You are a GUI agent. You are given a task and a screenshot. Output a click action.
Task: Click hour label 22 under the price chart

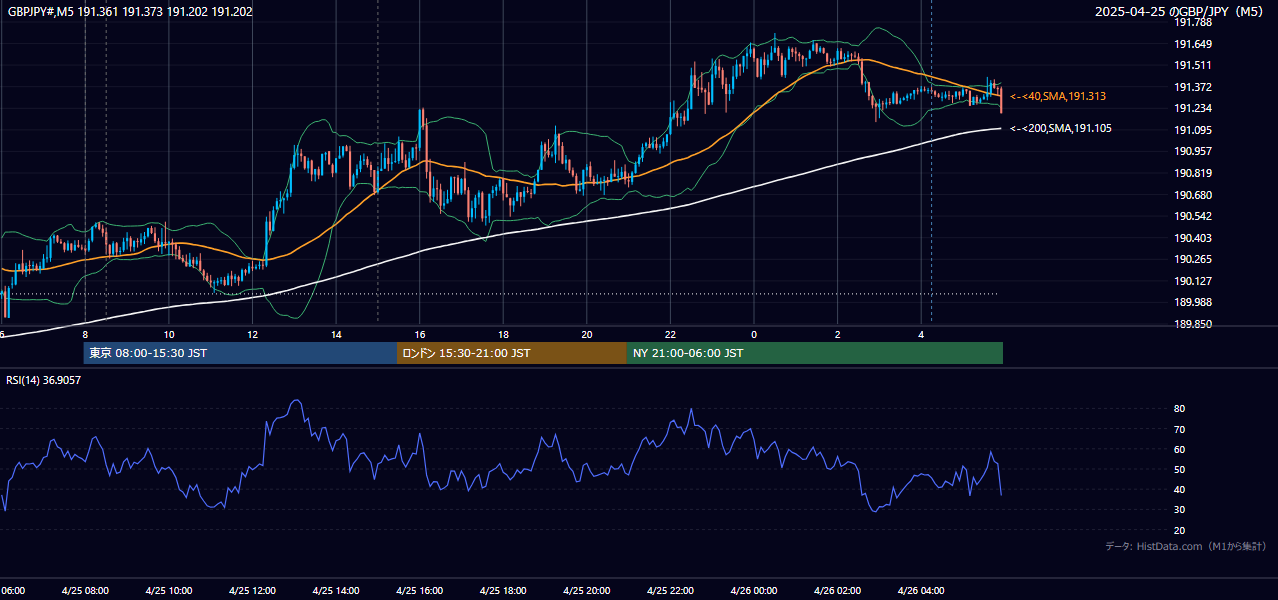coord(670,334)
